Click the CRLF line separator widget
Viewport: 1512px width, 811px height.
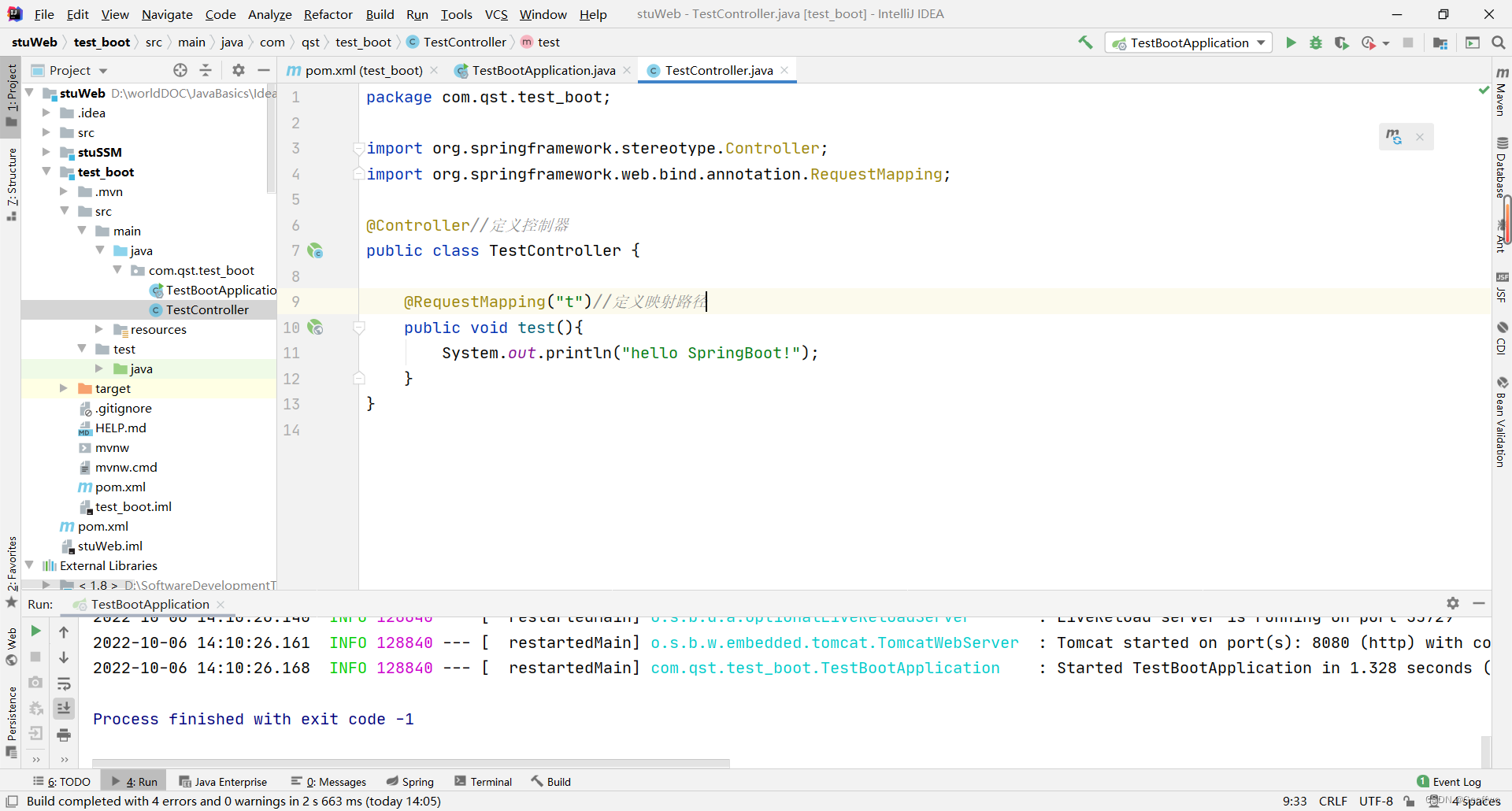pos(1332,801)
